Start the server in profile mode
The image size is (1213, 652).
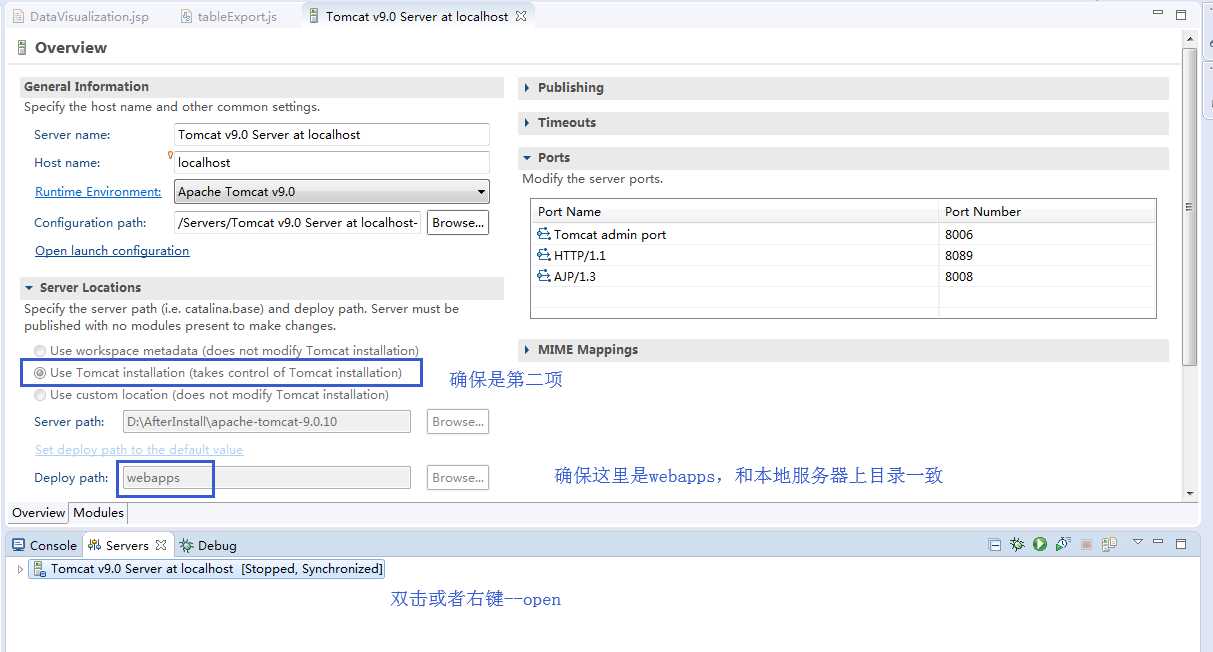click(x=1063, y=545)
